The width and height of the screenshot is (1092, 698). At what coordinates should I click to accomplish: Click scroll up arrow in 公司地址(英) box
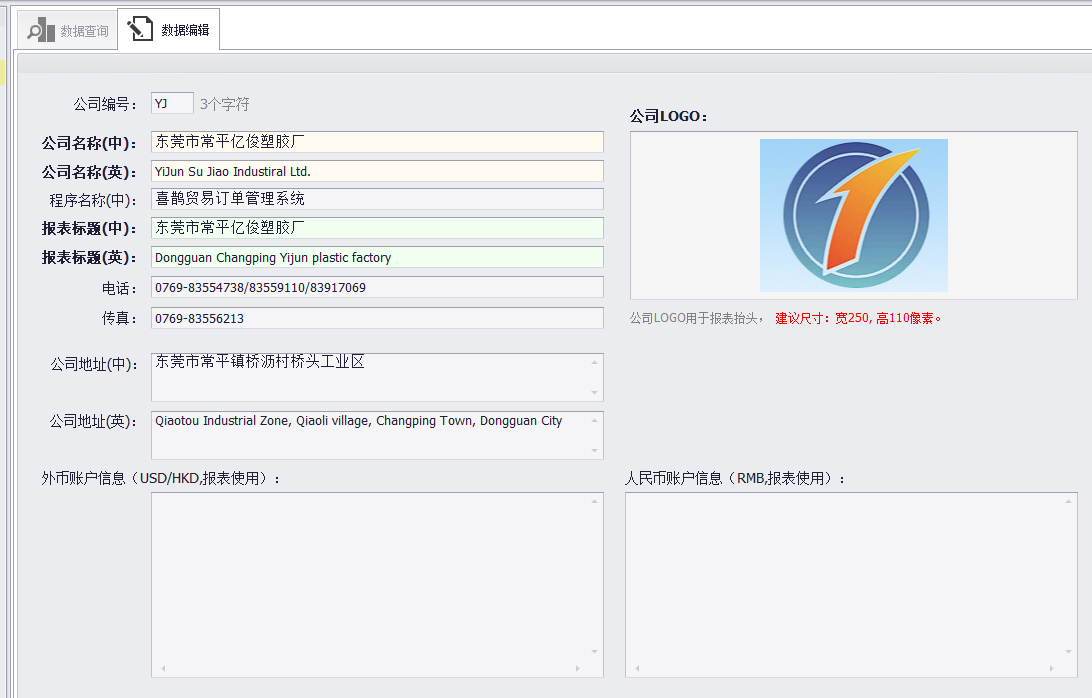point(594,420)
